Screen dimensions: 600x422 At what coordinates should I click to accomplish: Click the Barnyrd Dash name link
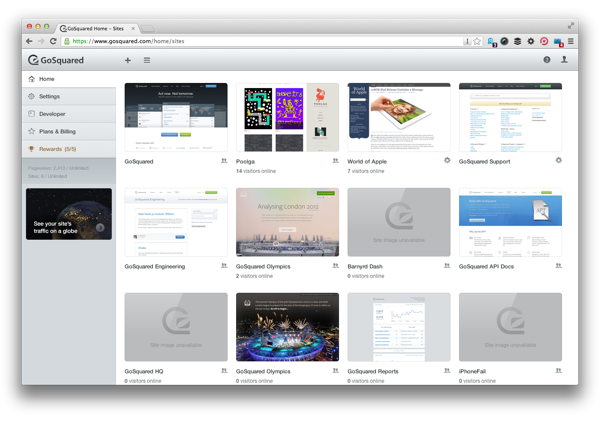pyautogui.click(x=365, y=266)
